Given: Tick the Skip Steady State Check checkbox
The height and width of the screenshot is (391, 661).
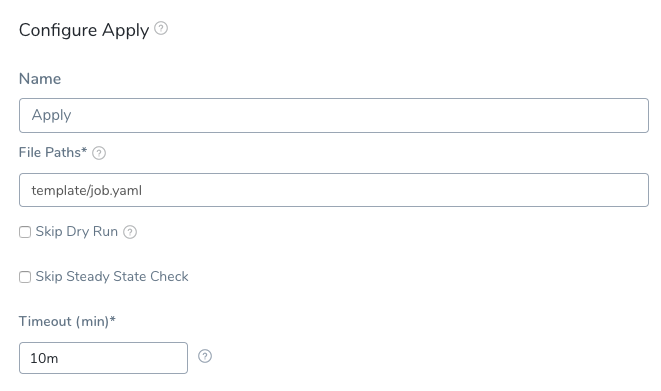Looking at the screenshot, I should [25, 277].
